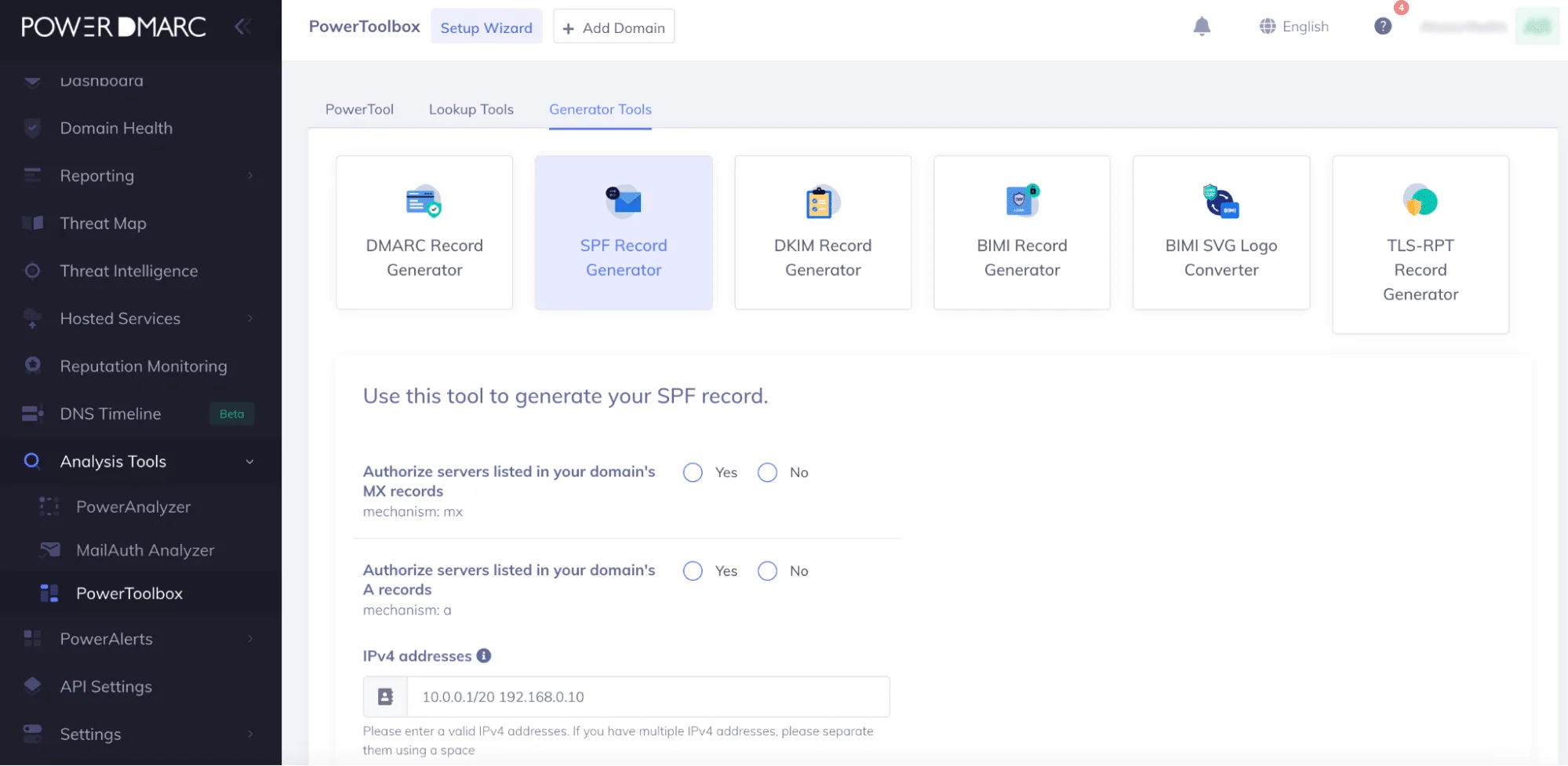Switch to the Lookup Tools tab
The image size is (1568, 766).
point(471,110)
